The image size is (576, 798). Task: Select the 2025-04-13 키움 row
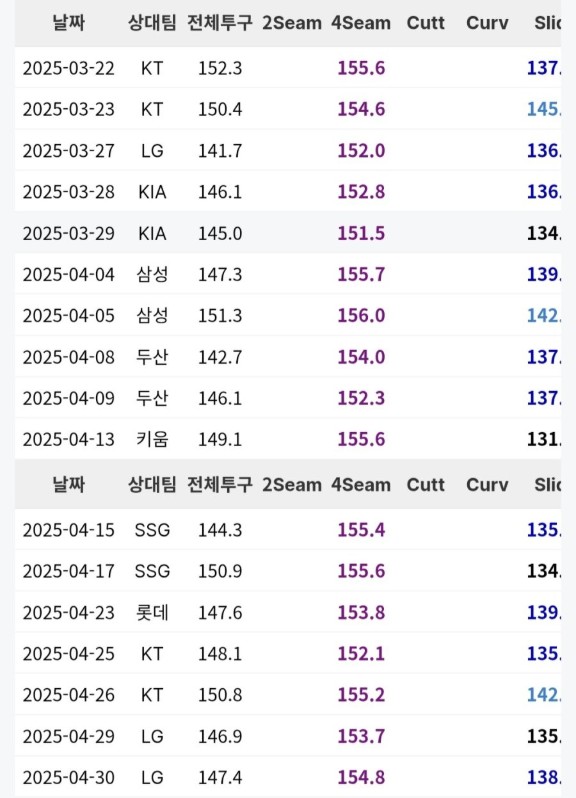(x=288, y=439)
